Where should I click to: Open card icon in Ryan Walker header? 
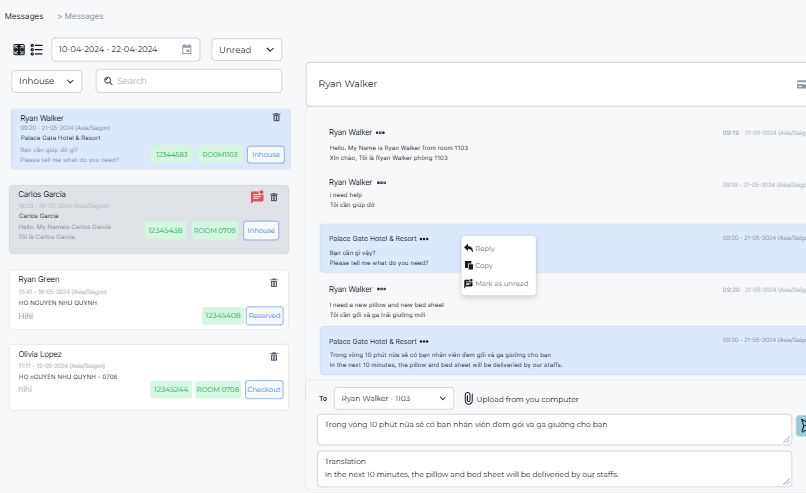[x=801, y=84]
